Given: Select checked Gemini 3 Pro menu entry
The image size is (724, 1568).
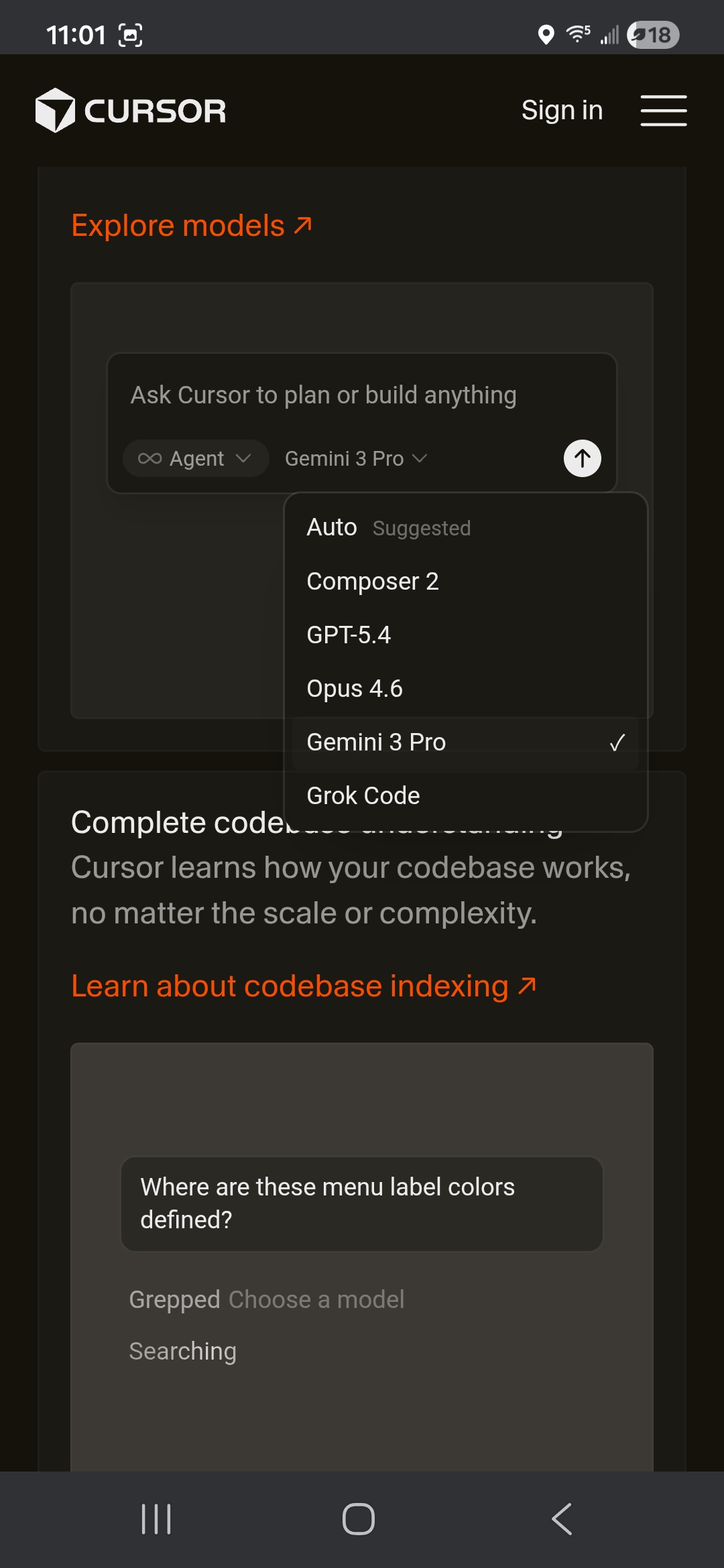Looking at the screenshot, I should tap(466, 742).
